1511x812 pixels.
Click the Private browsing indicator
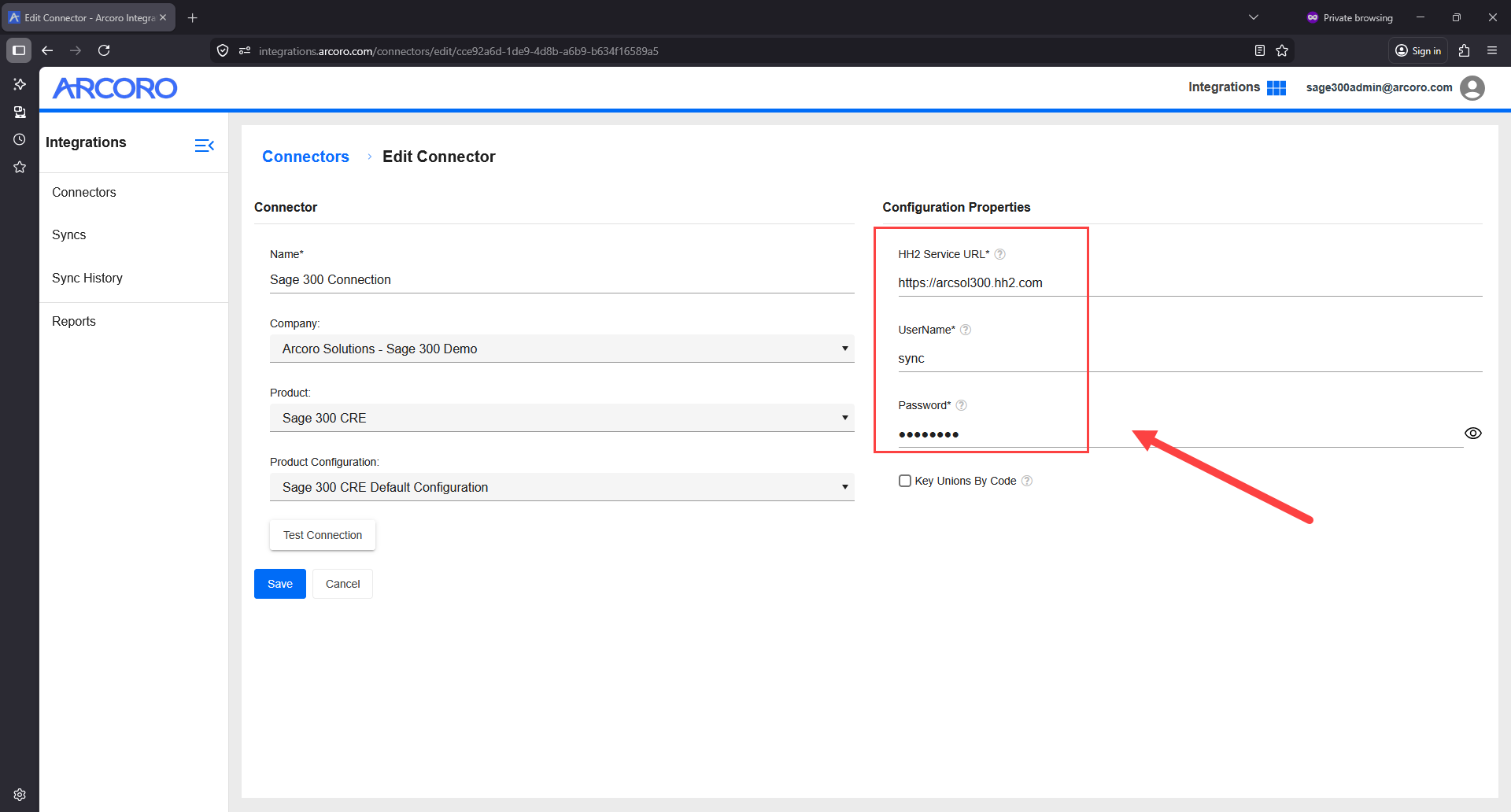[1350, 17]
